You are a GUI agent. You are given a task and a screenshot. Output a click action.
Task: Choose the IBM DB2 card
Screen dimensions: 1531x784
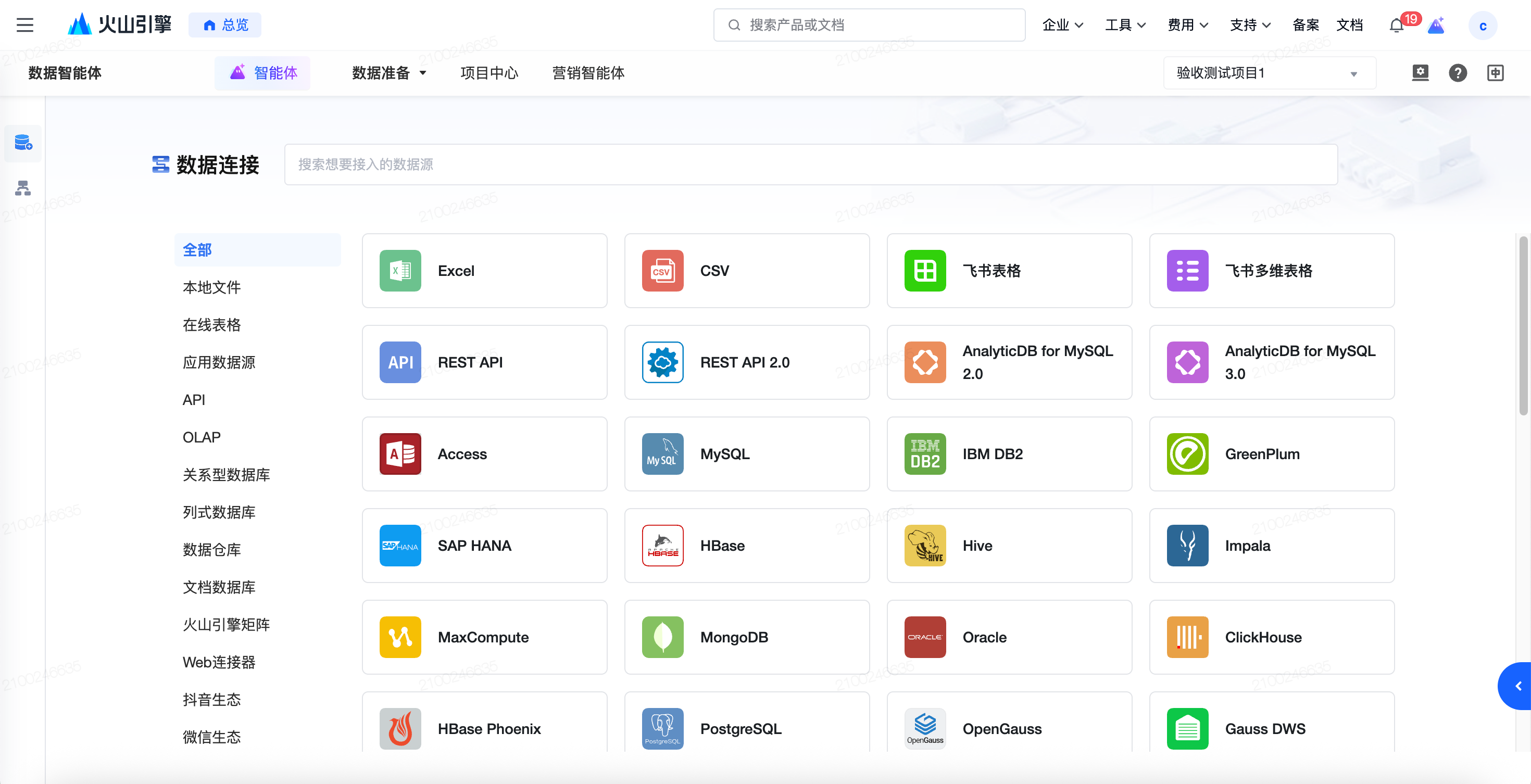1009,454
